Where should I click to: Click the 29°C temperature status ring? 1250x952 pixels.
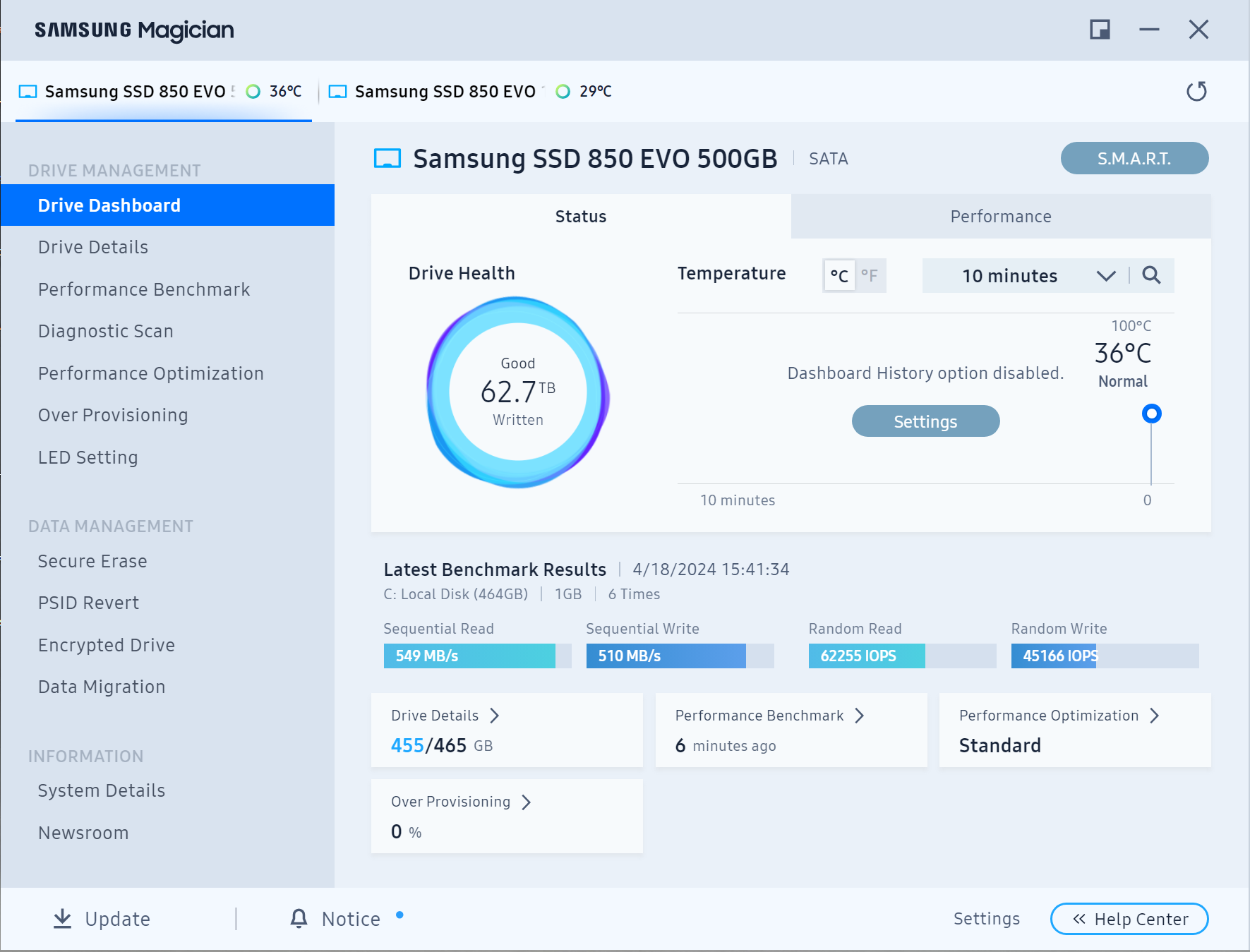[x=563, y=91]
